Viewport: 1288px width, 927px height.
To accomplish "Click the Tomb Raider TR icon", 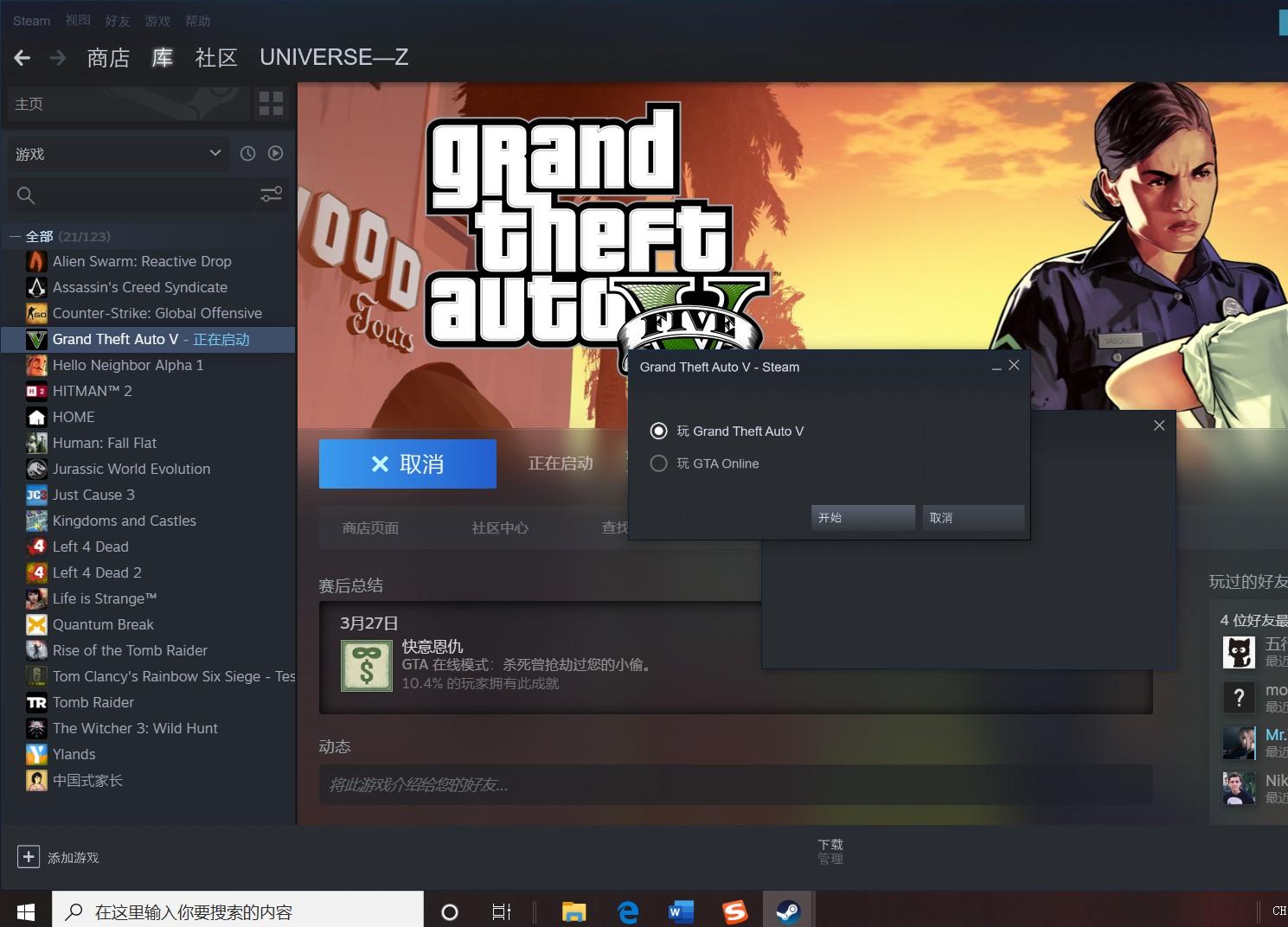I will (36, 702).
